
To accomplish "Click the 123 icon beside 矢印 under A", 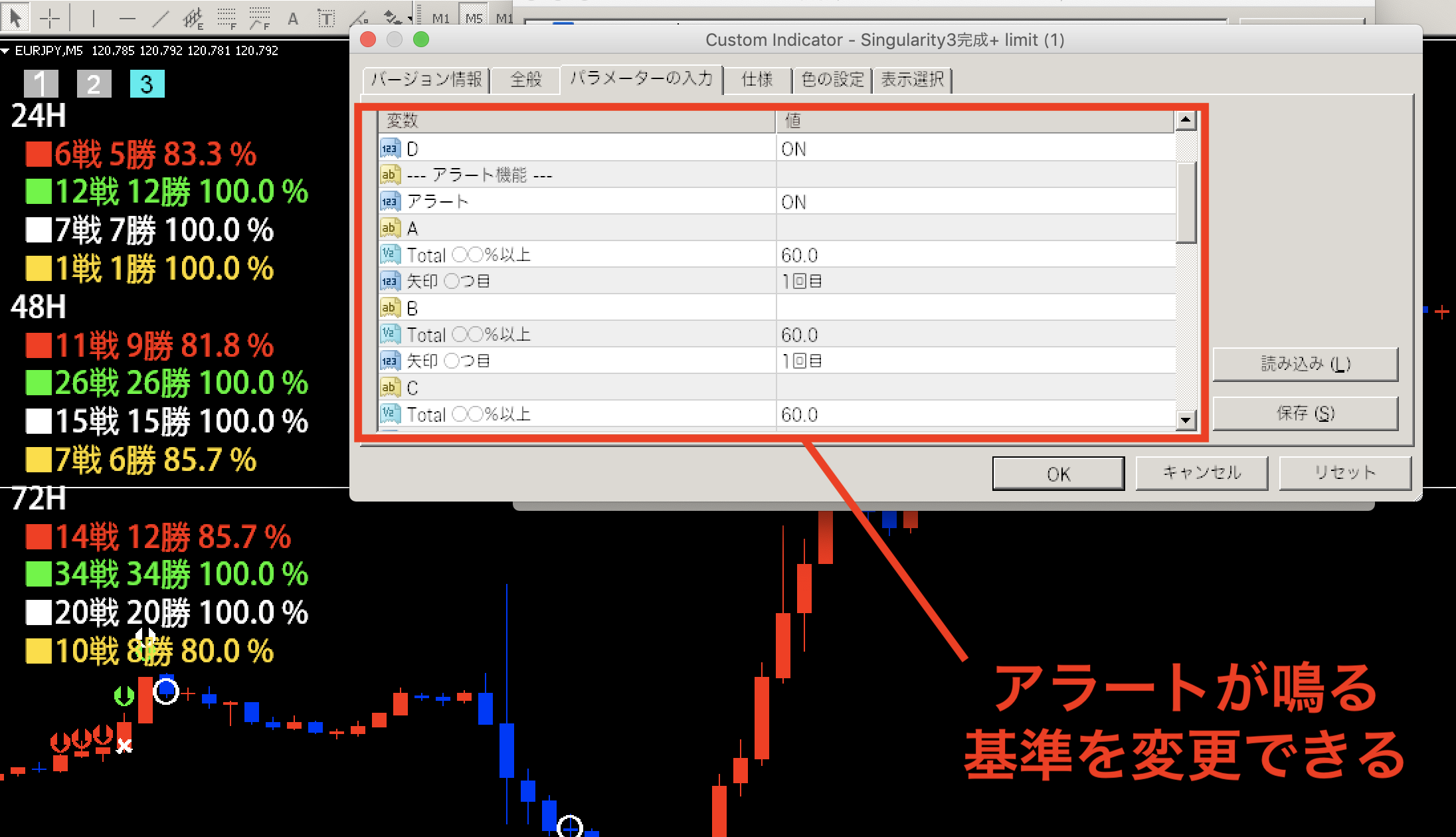I will coord(390,282).
